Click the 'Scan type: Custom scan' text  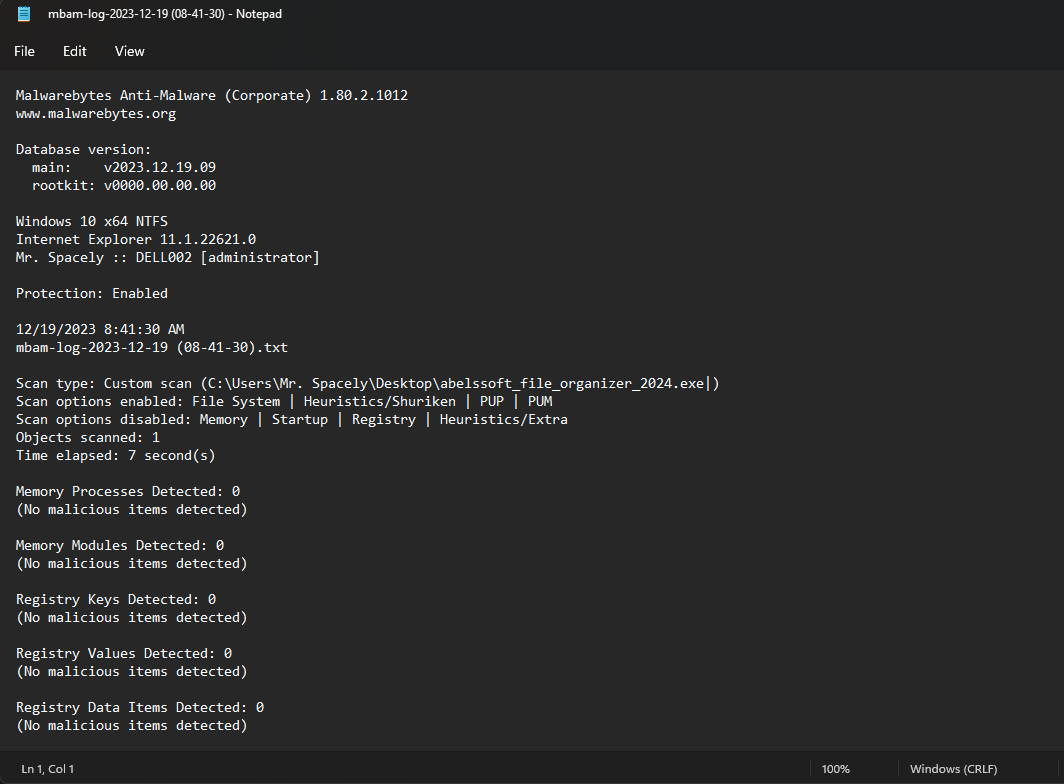click(x=104, y=384)
